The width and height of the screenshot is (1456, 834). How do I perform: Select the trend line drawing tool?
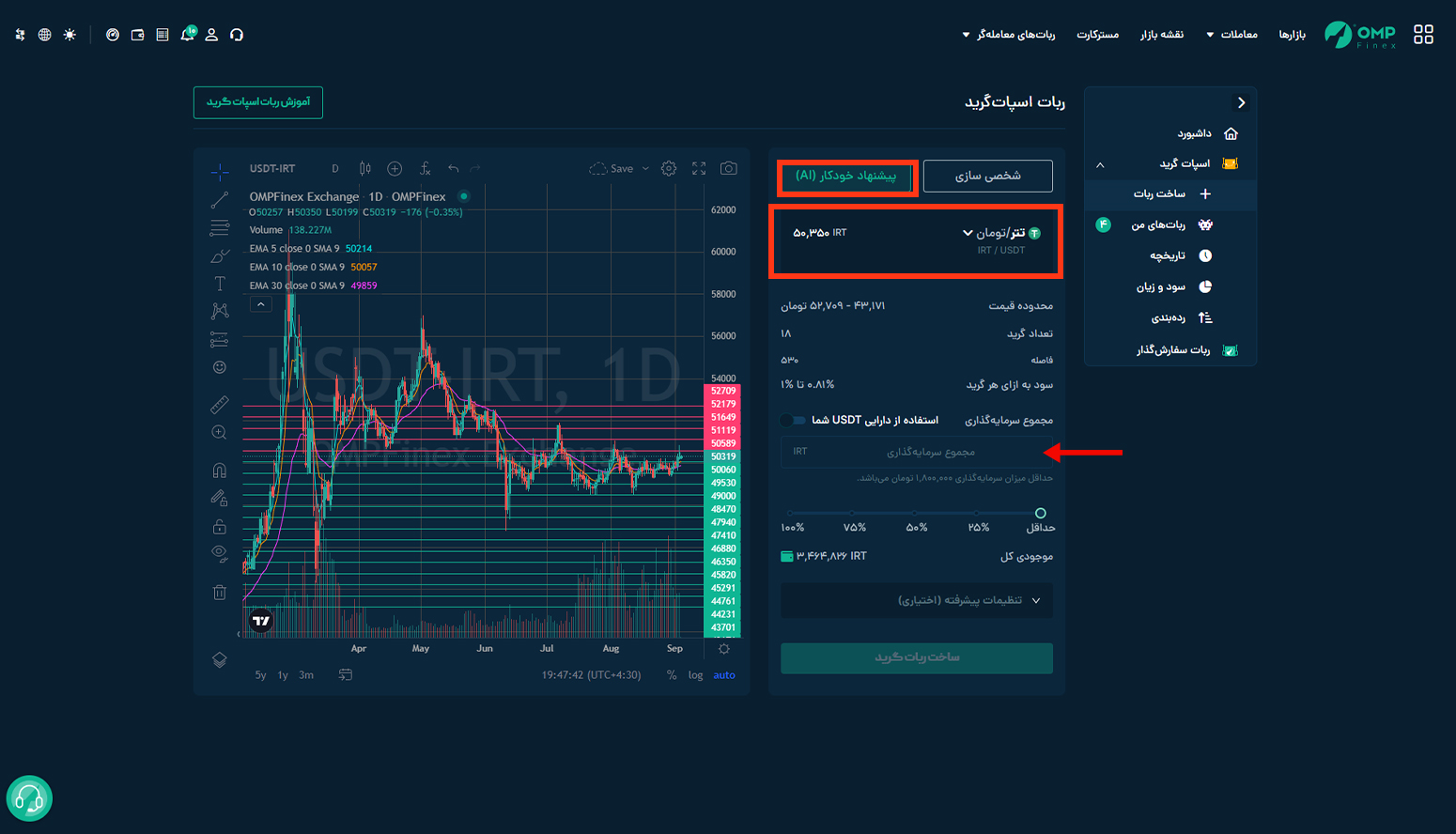tap(219, 200)
